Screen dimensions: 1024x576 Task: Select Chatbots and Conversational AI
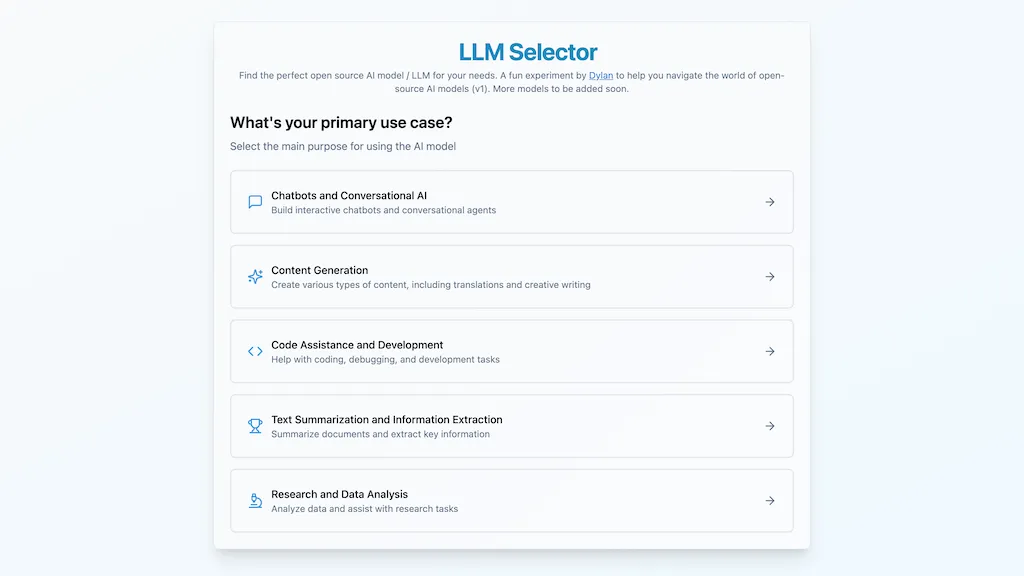512,201
